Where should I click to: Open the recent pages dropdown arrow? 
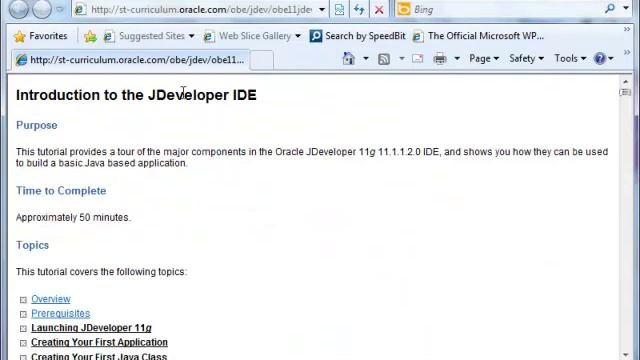coord(60,9)
